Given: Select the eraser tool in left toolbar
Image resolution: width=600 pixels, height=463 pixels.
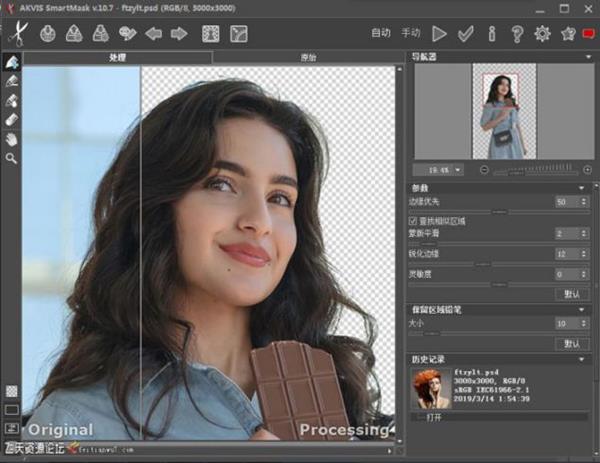Looking at the screenshot, I should 12,120.
